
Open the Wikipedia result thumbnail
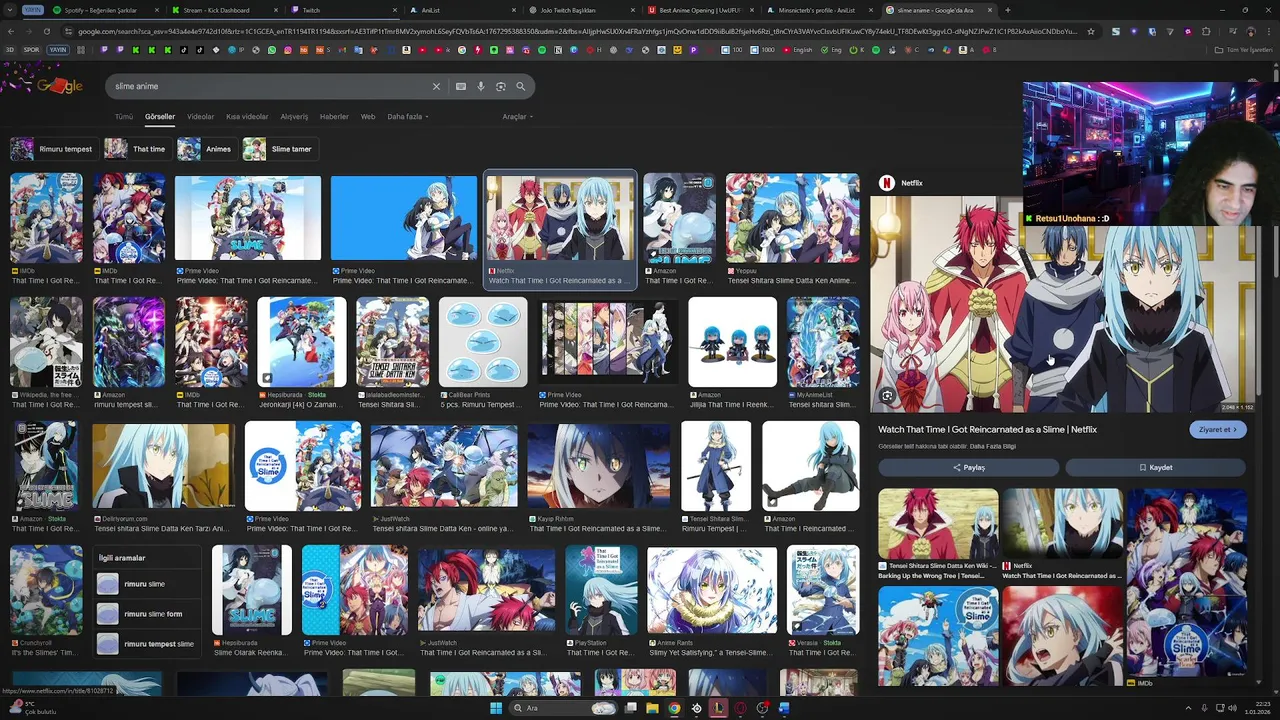46,342
